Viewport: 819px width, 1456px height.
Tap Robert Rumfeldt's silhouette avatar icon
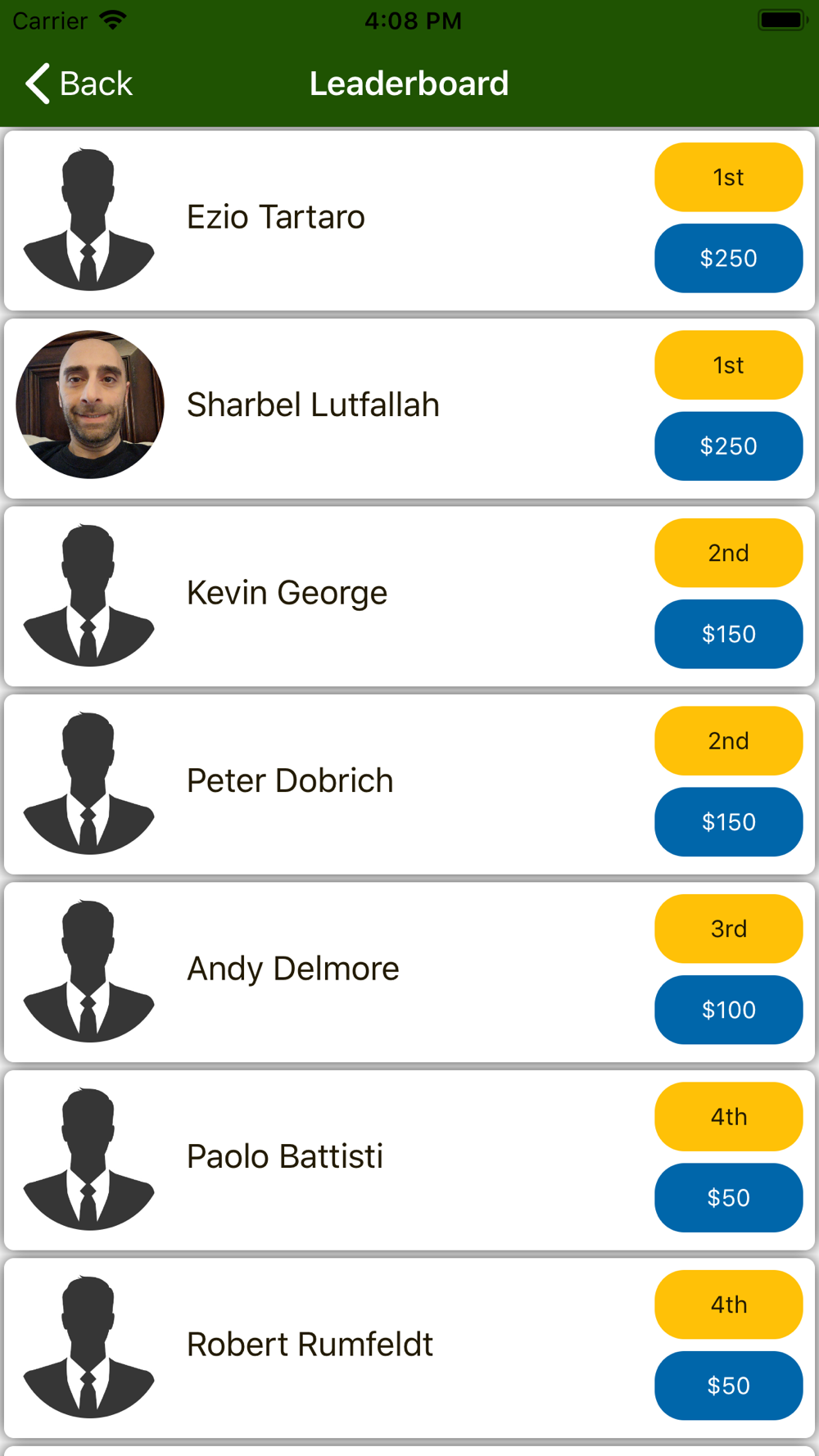coord(89,1347)
